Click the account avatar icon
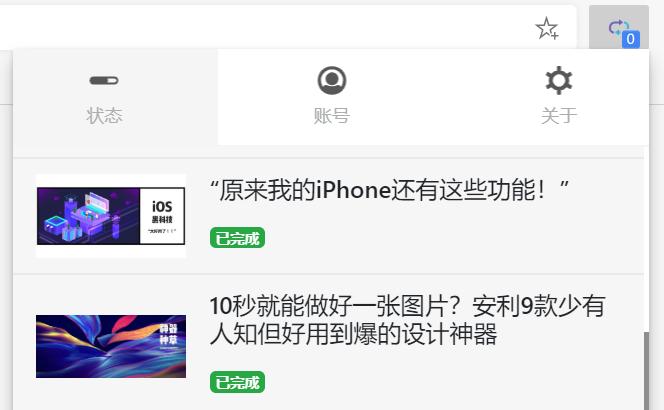 click(332, 80)
